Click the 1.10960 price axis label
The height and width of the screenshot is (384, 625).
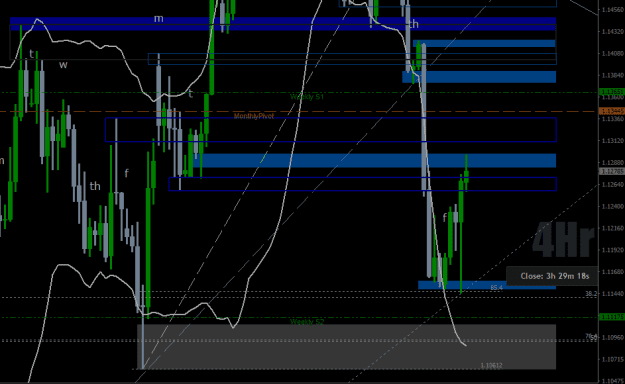click(x=613, y=337)
